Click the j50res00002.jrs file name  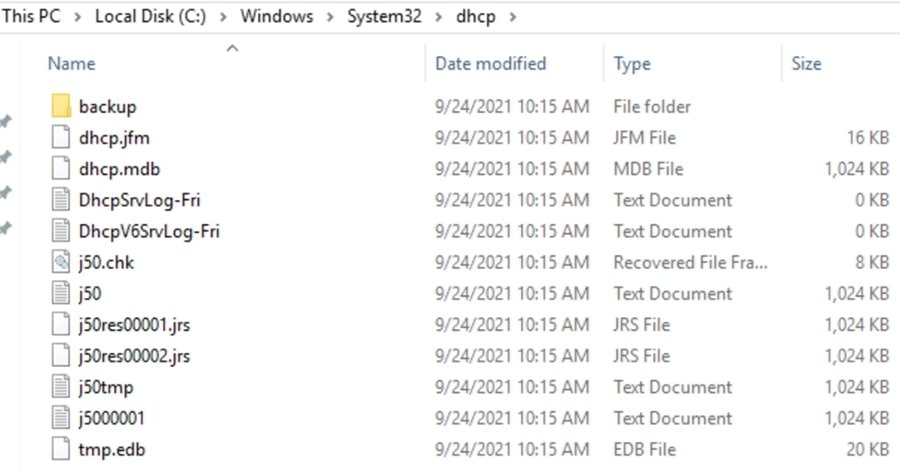(134, 356)
